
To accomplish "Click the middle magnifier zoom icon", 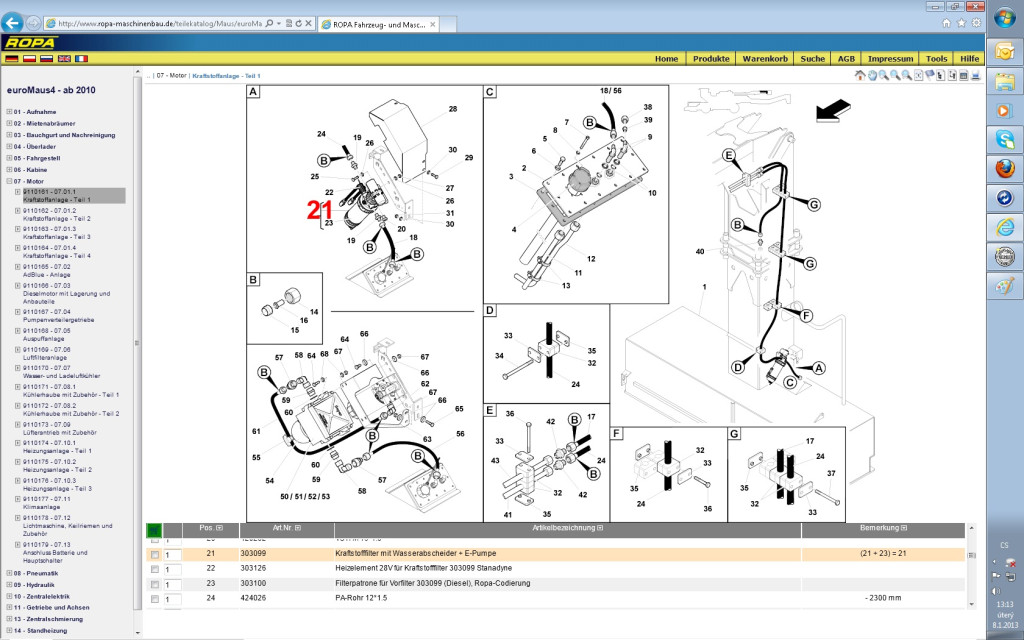I will [895, 76].
